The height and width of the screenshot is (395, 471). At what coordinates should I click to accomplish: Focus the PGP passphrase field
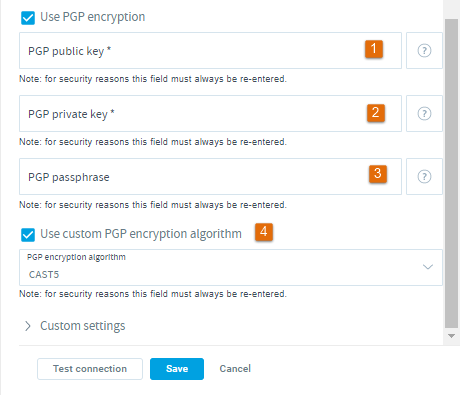pyautogui.click(x=210, y=176)
